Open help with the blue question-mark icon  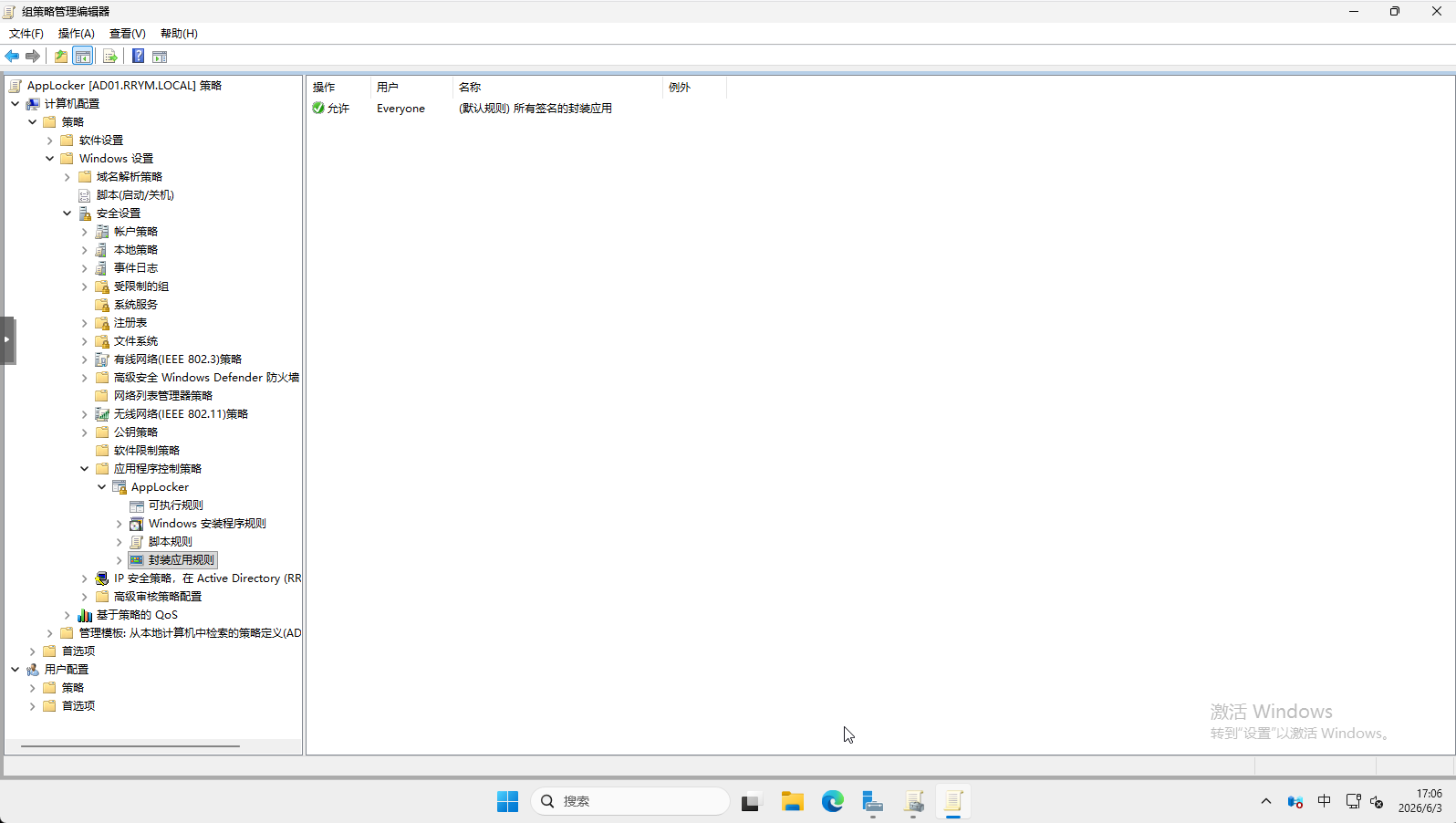pyautogui.click(x=138, y=57)
